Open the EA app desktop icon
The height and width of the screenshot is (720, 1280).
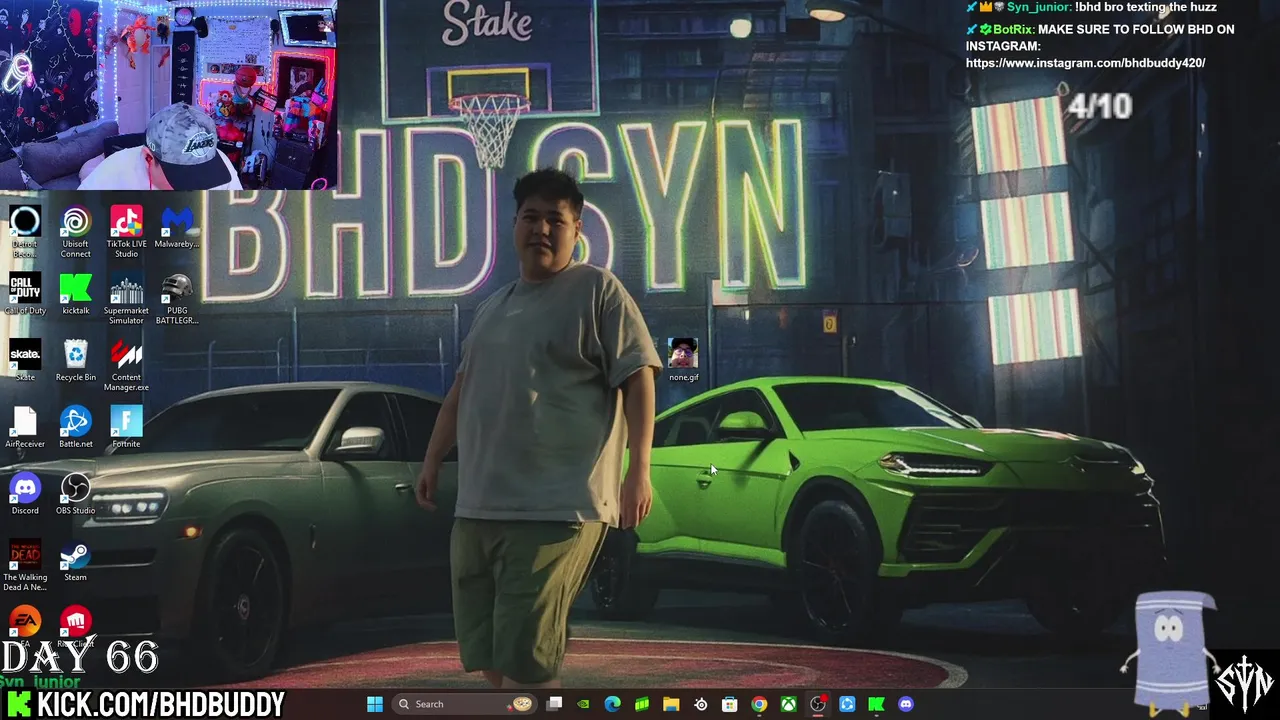coord(25,623)
